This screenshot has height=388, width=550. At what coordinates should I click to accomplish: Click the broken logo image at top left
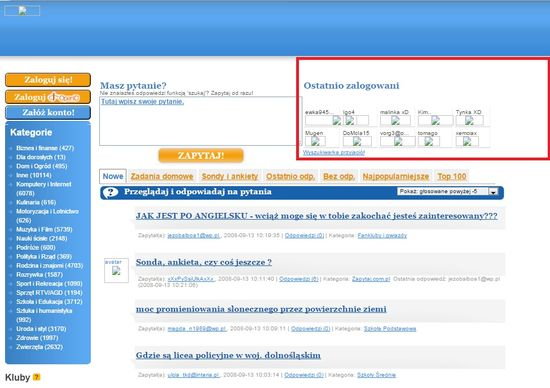(22, 11)
